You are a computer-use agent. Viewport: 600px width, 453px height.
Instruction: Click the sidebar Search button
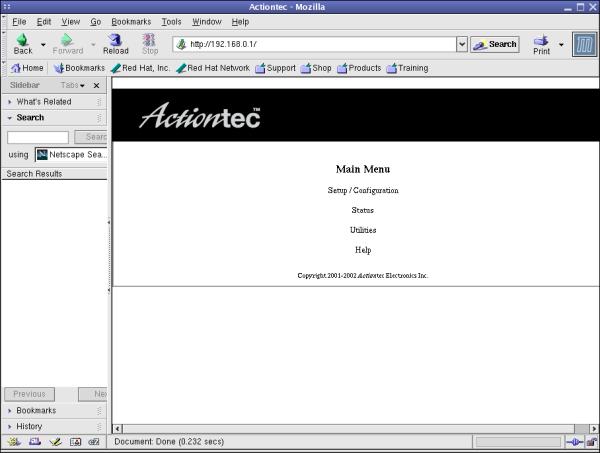point(91,137)
